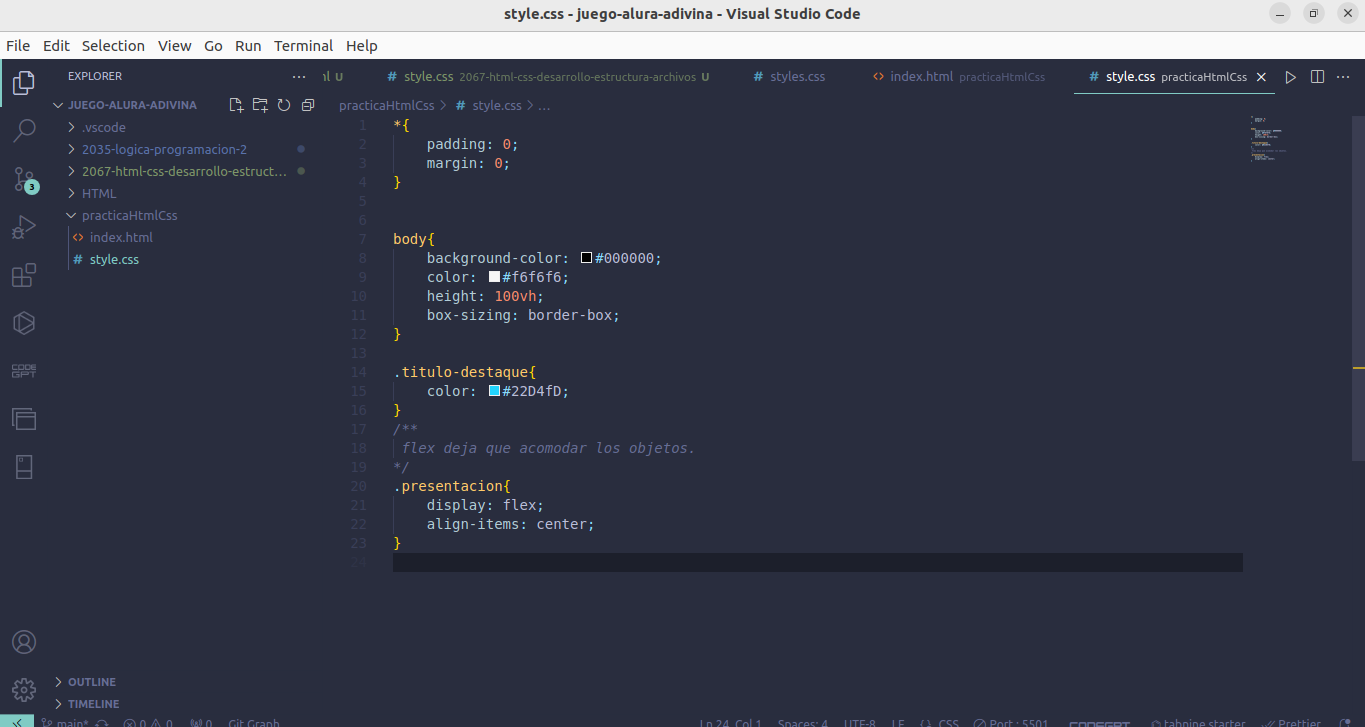Open the View menu

(174, 46)
